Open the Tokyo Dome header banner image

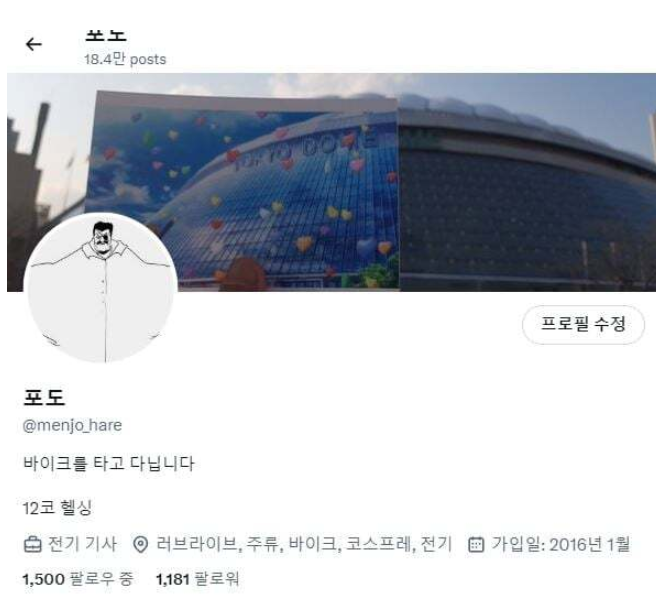(x=331, y=182)
